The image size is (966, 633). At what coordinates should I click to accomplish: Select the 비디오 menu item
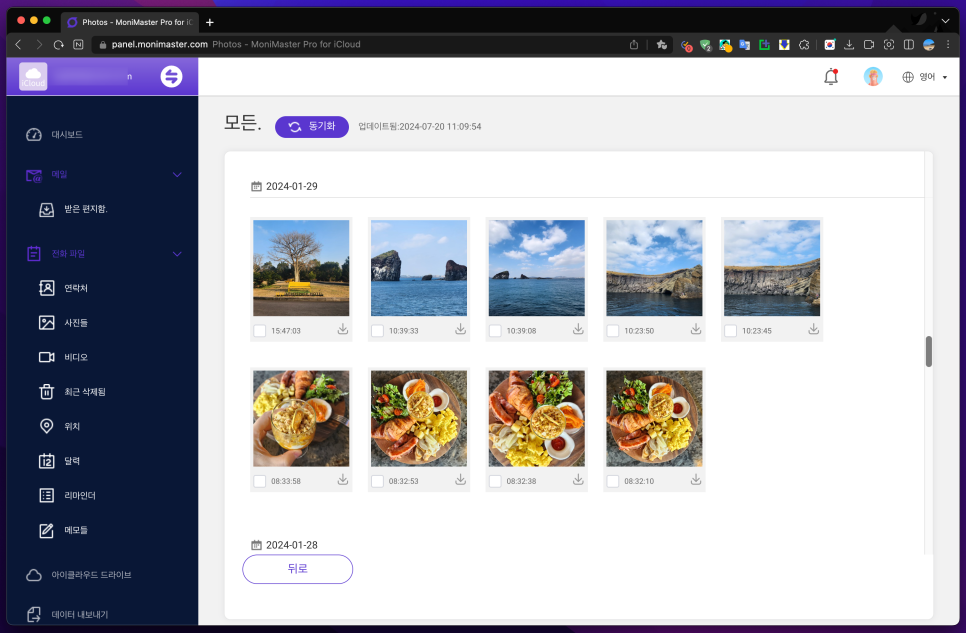tap(76, 357)
